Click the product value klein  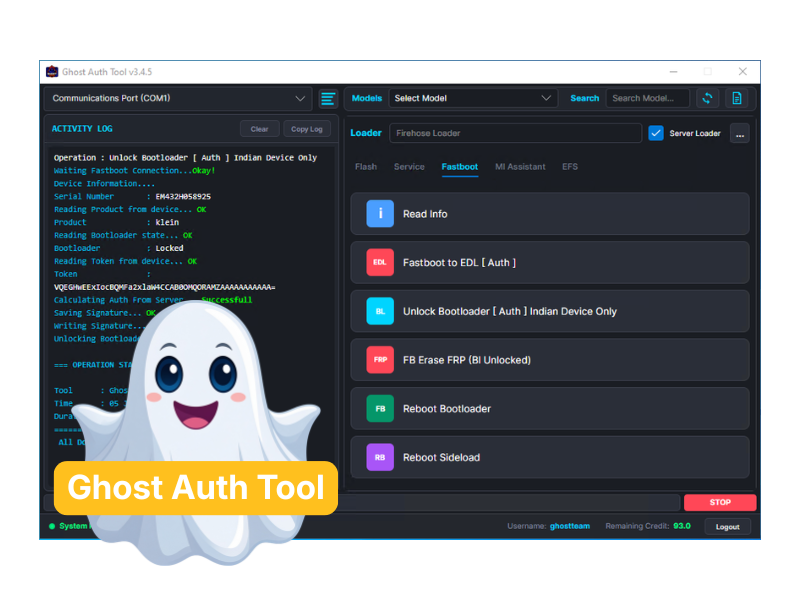[167, 222]
